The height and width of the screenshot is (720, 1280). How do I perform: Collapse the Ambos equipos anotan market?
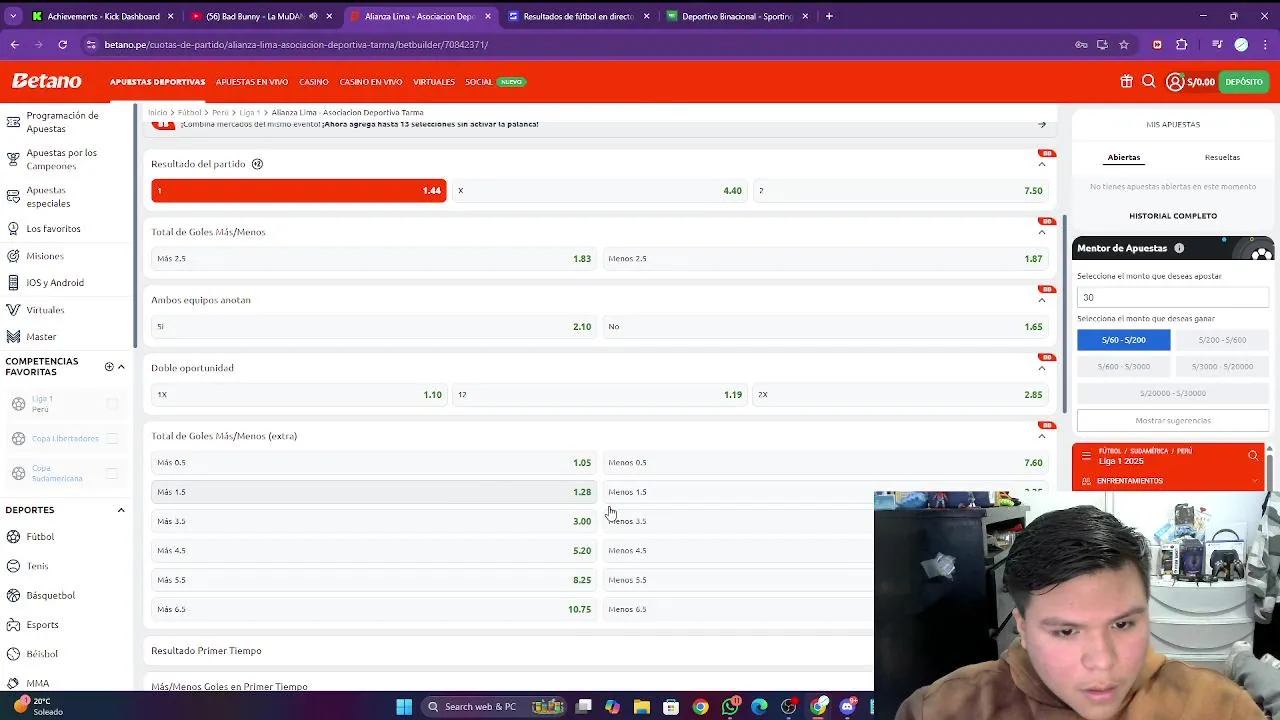tap(1042, 300)
